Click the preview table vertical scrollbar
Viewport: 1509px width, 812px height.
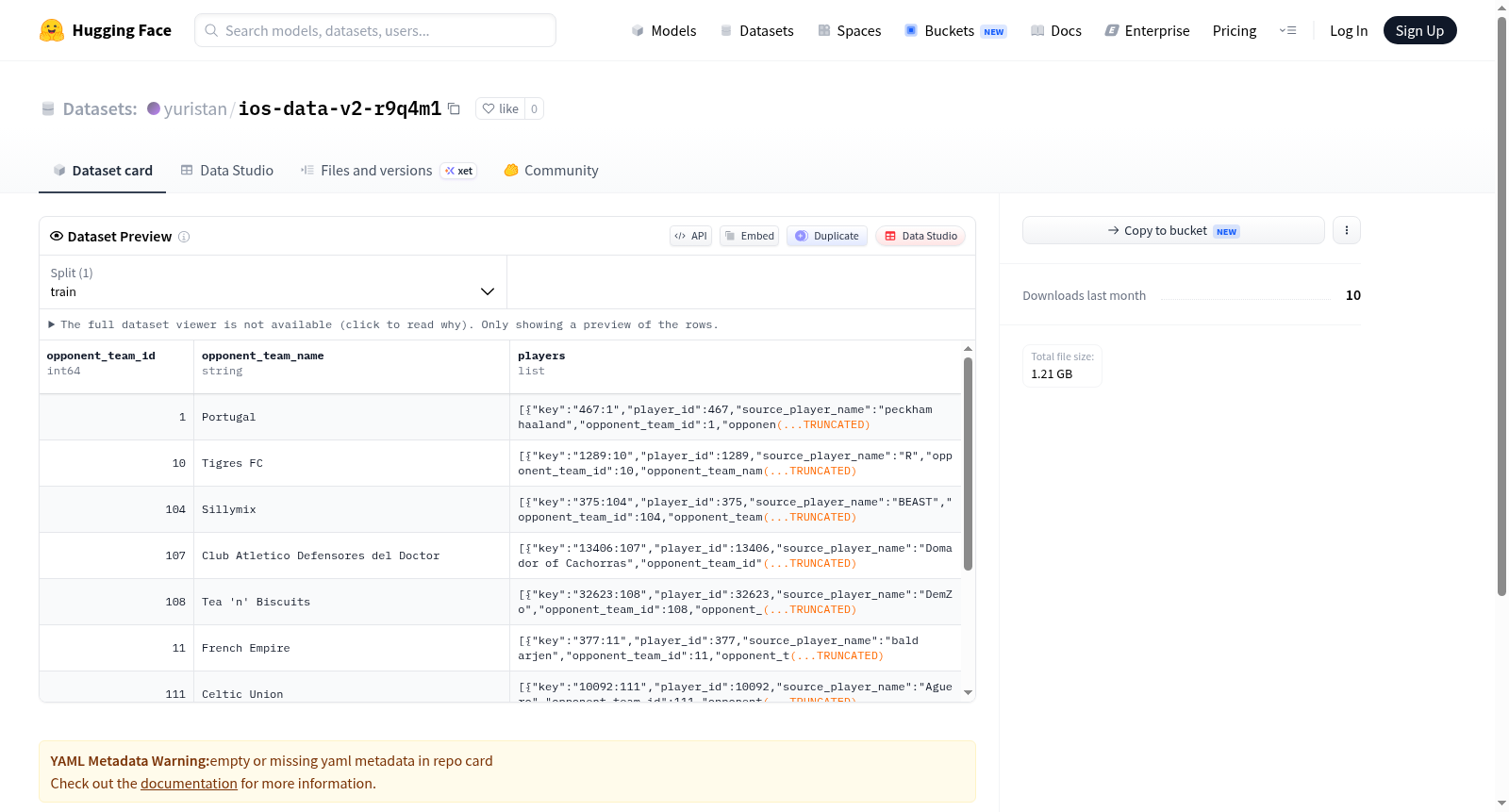(x=968, y=464)
